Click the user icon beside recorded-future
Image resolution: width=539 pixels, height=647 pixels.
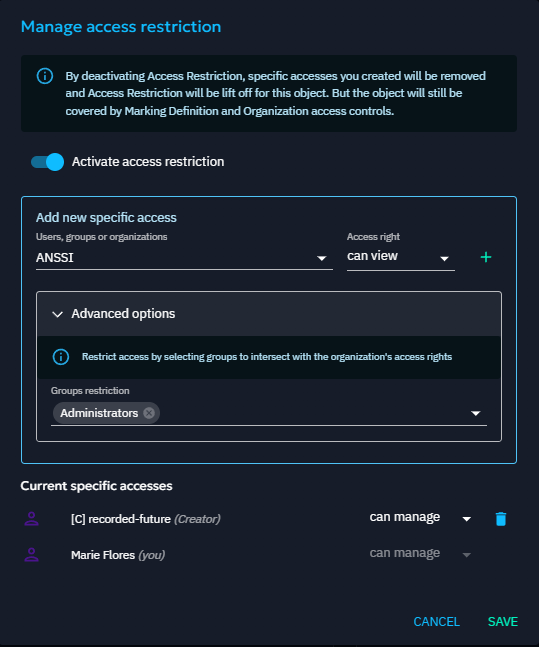click(x=31, y=519)
